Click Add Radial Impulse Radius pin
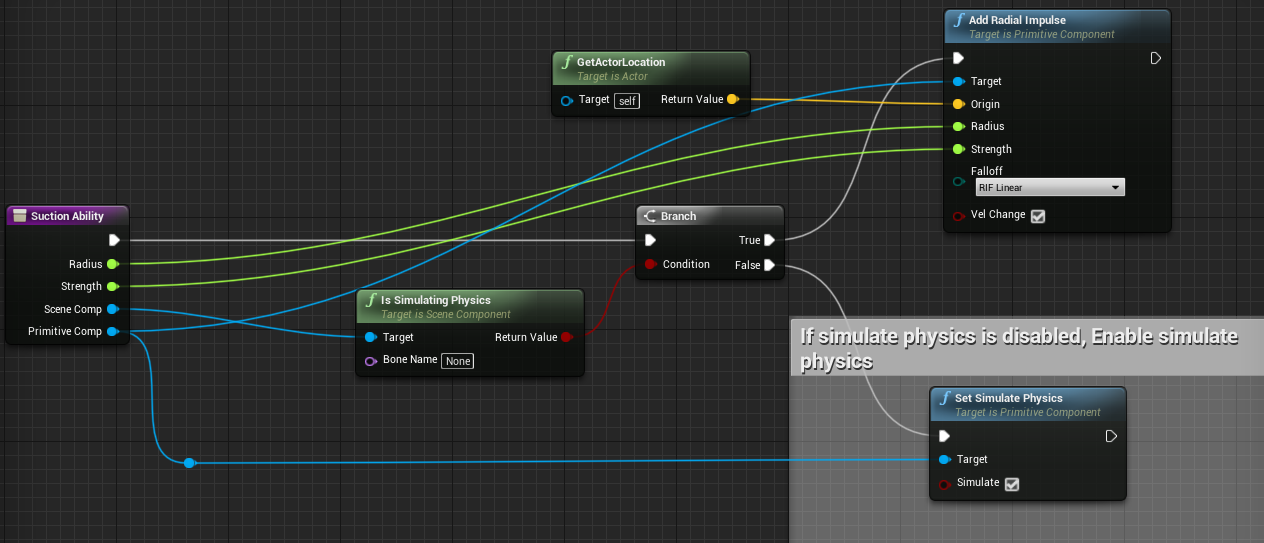This screenshot has width=1264, height=543. tap(958, 126)
